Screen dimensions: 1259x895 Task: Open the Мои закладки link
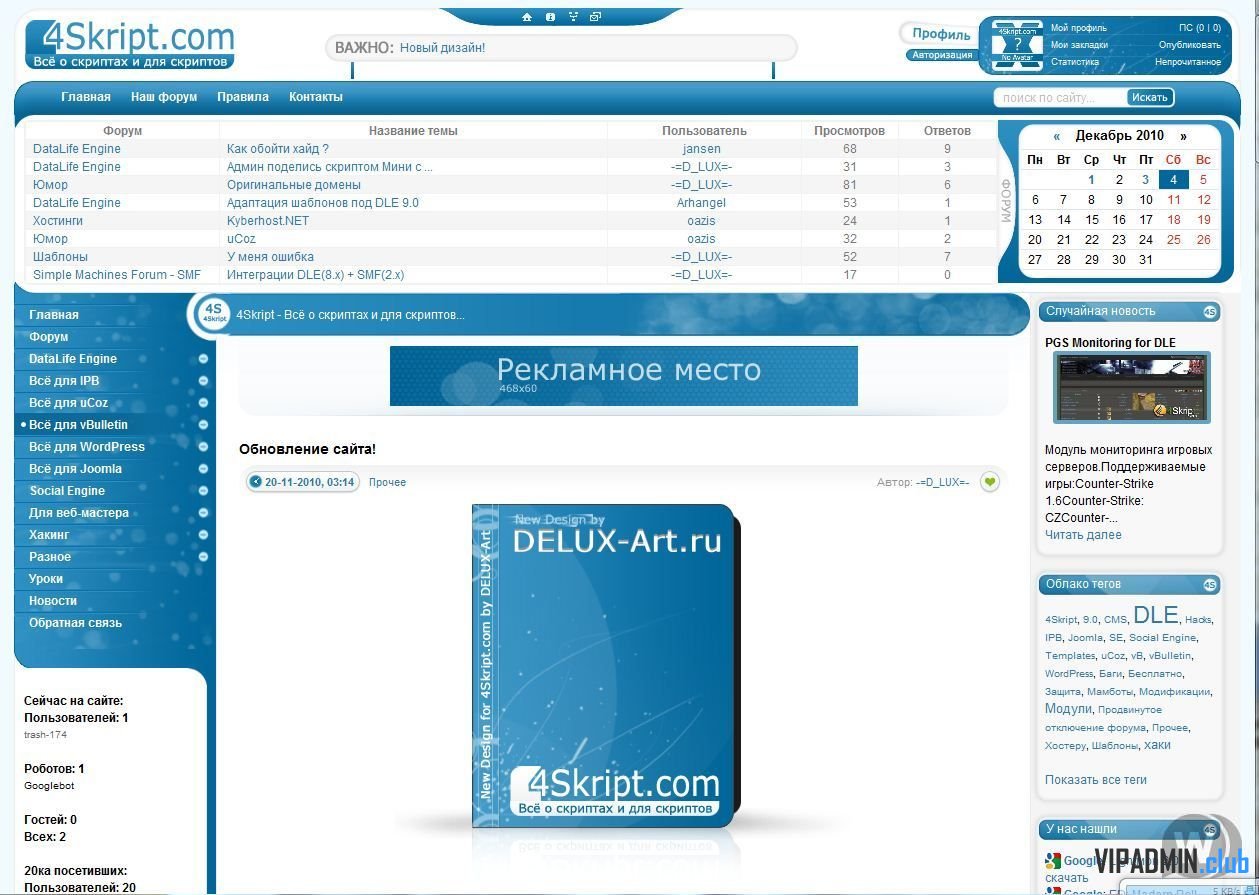click(x=1079, y=45)
